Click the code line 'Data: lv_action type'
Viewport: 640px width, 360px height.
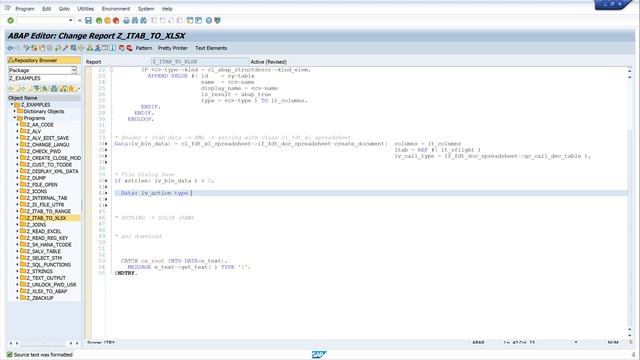[x=154, y=193]
